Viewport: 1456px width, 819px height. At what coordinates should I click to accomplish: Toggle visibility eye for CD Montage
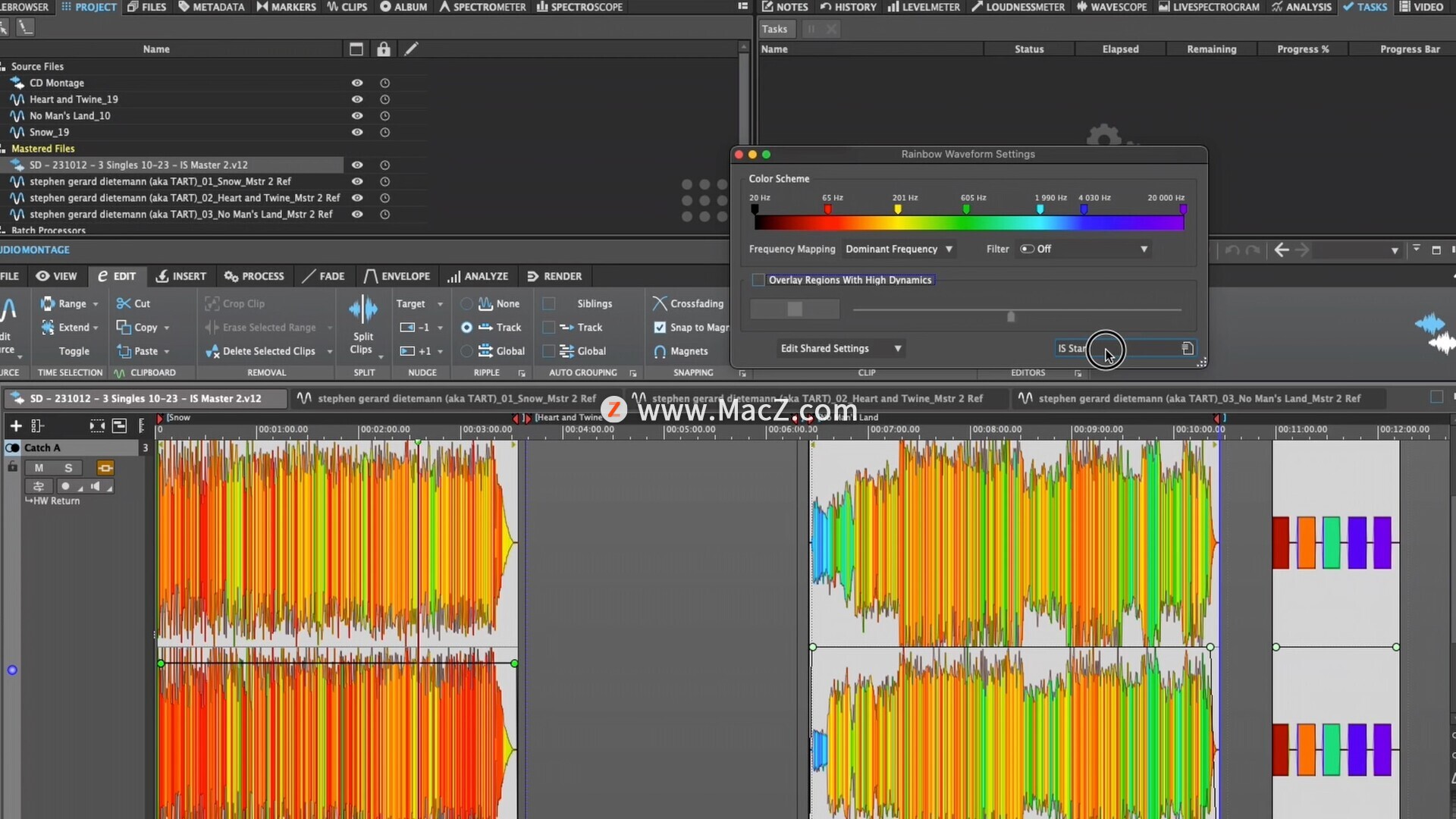(x=357, y=83)
